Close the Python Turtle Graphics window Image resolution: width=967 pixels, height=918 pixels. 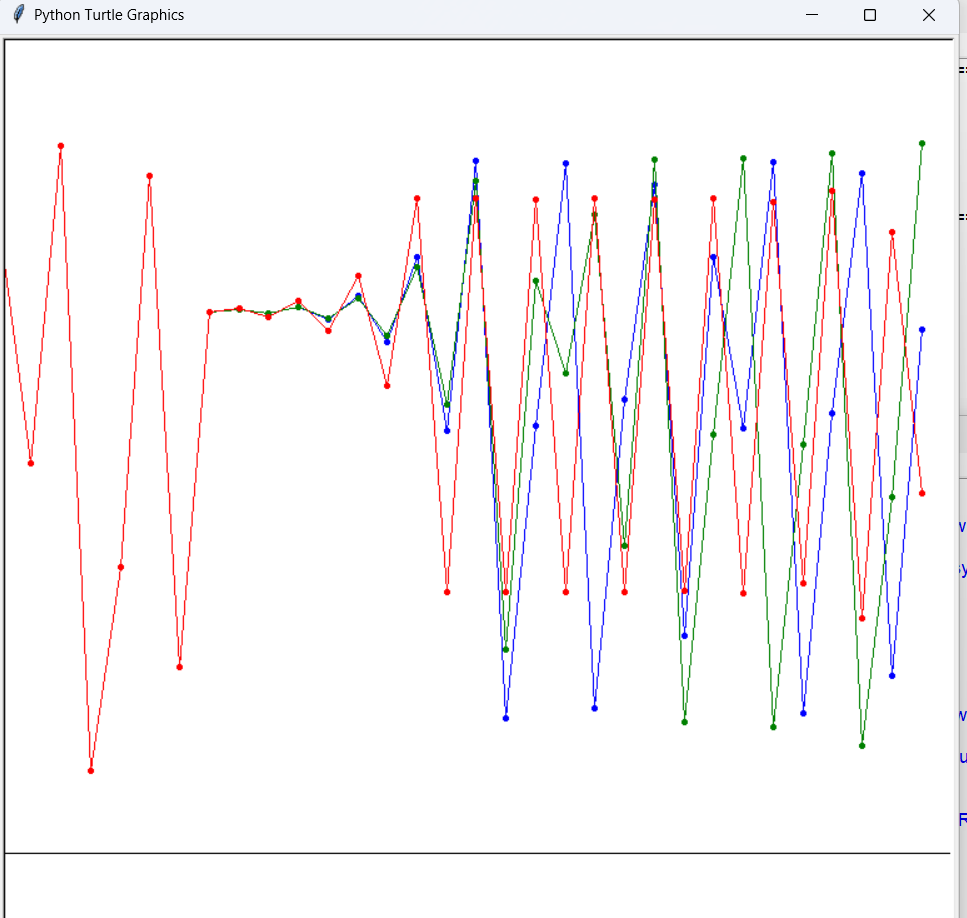(x=928, y=15)
